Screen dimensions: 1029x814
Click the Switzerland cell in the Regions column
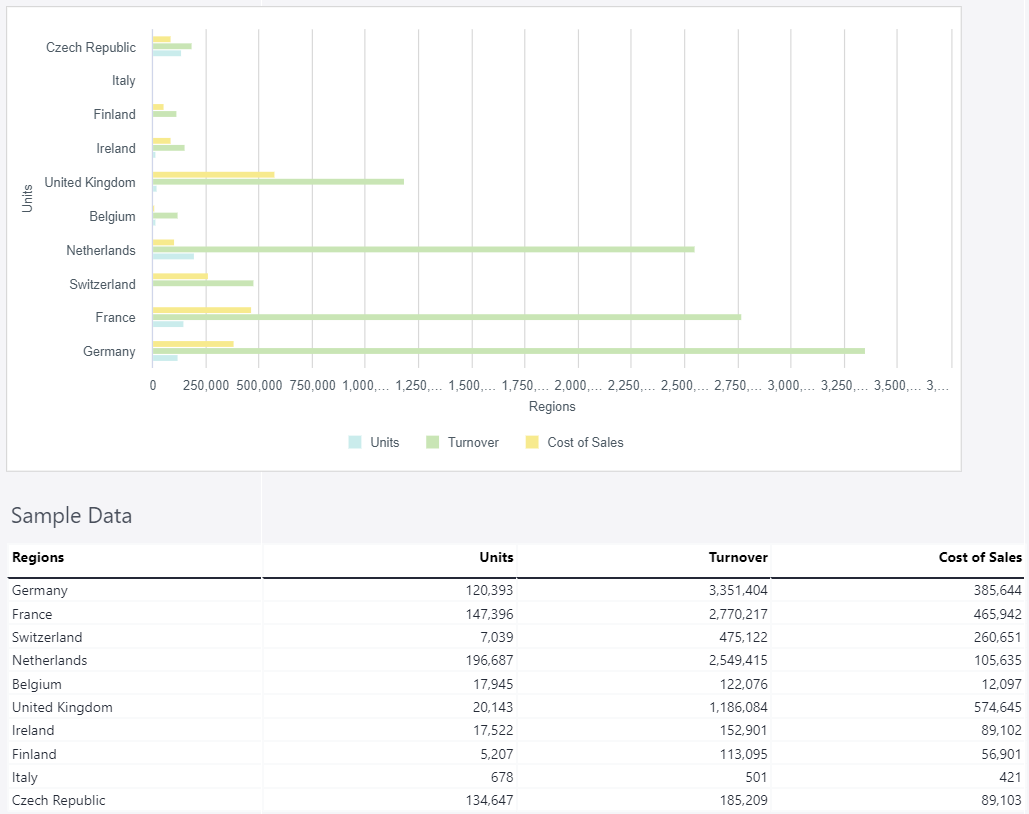pos(47,637)
